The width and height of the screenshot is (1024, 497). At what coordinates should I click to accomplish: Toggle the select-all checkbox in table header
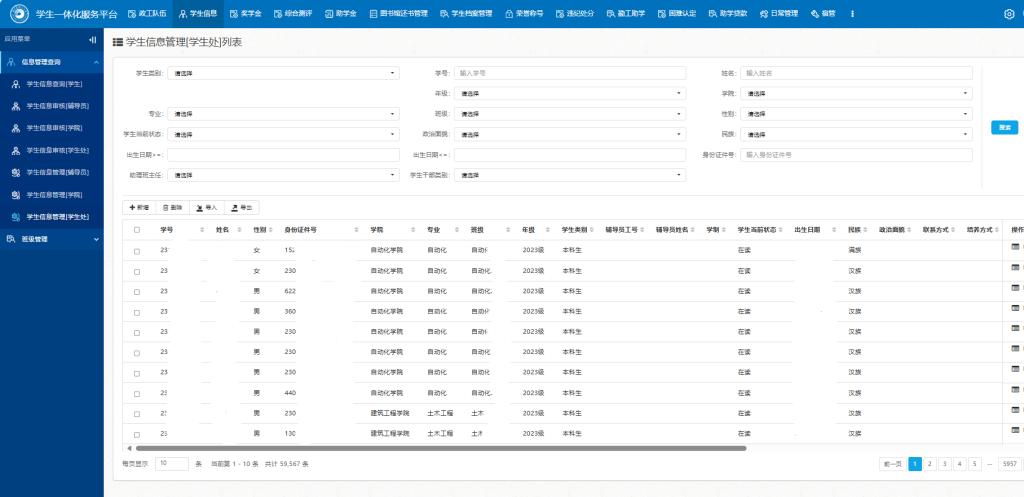point(137,229)
